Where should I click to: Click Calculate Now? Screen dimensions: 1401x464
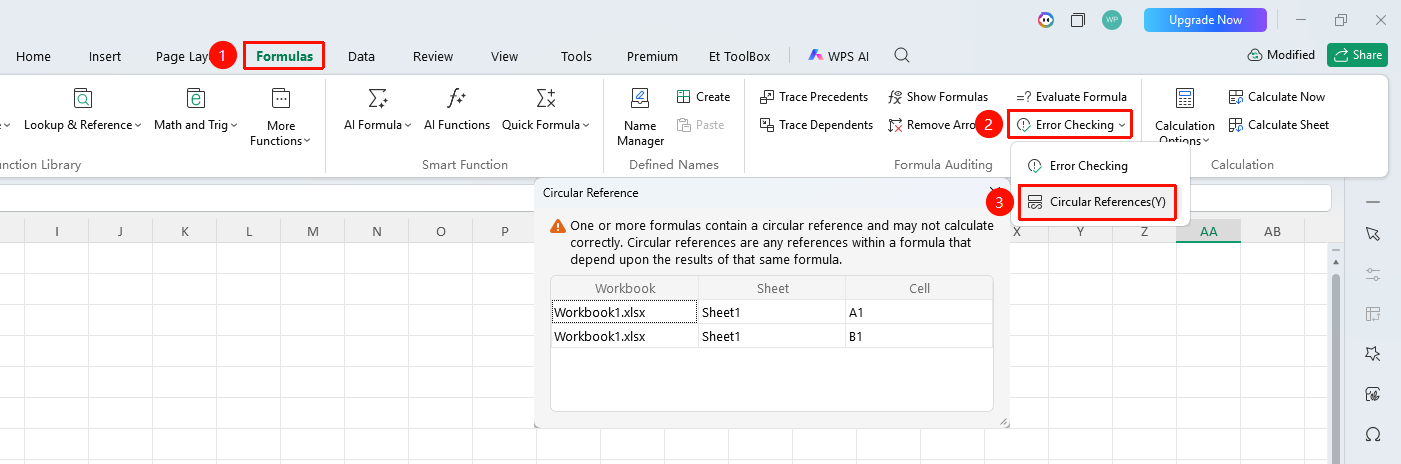coord(1276,97)
